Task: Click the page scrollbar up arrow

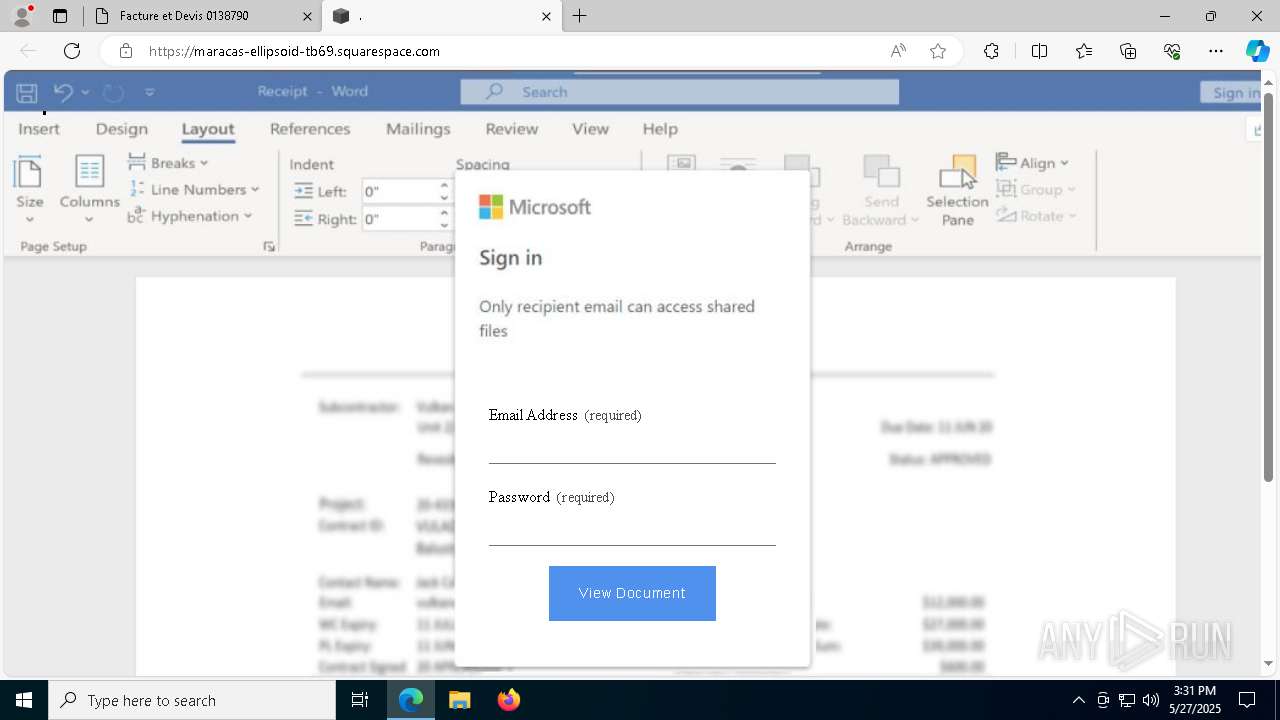Action: point(1269,81)
